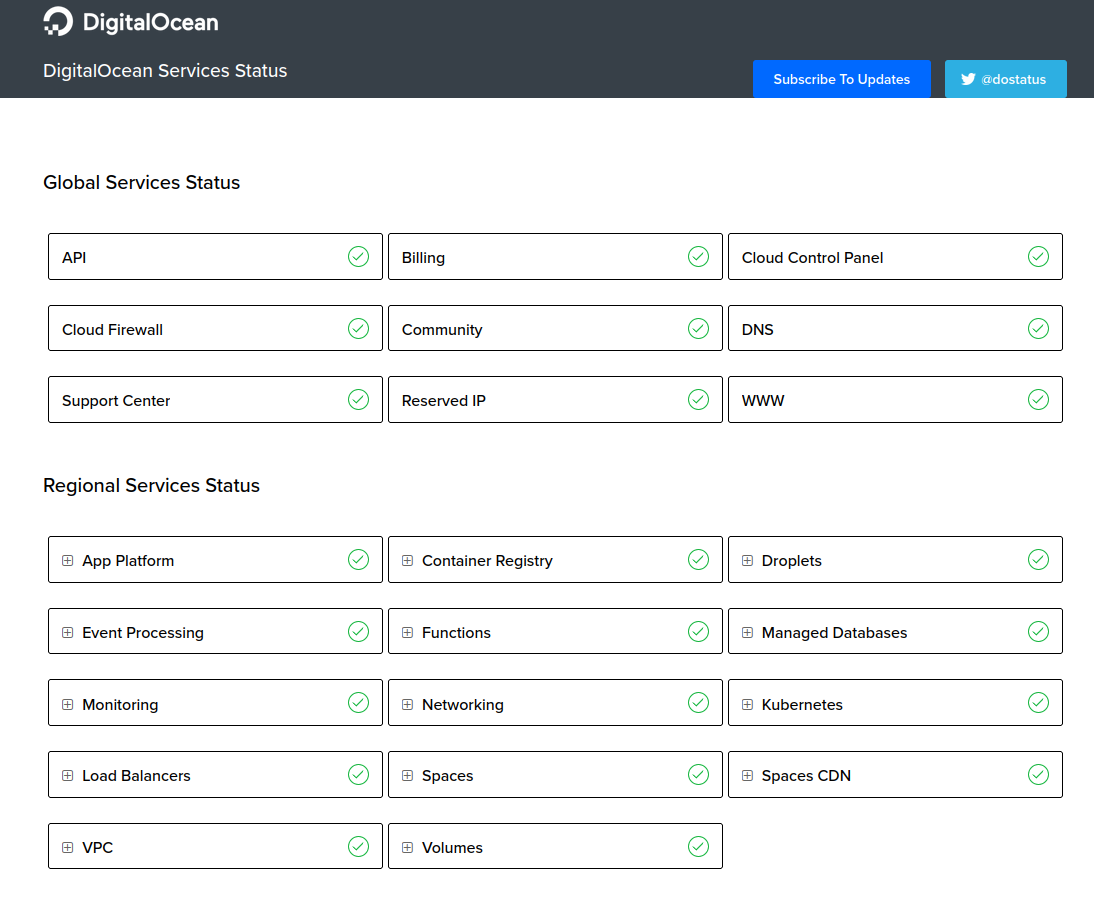Click the Support Center status checkmark
Viewport: 1094px width, 899px height.
[358, 400]
